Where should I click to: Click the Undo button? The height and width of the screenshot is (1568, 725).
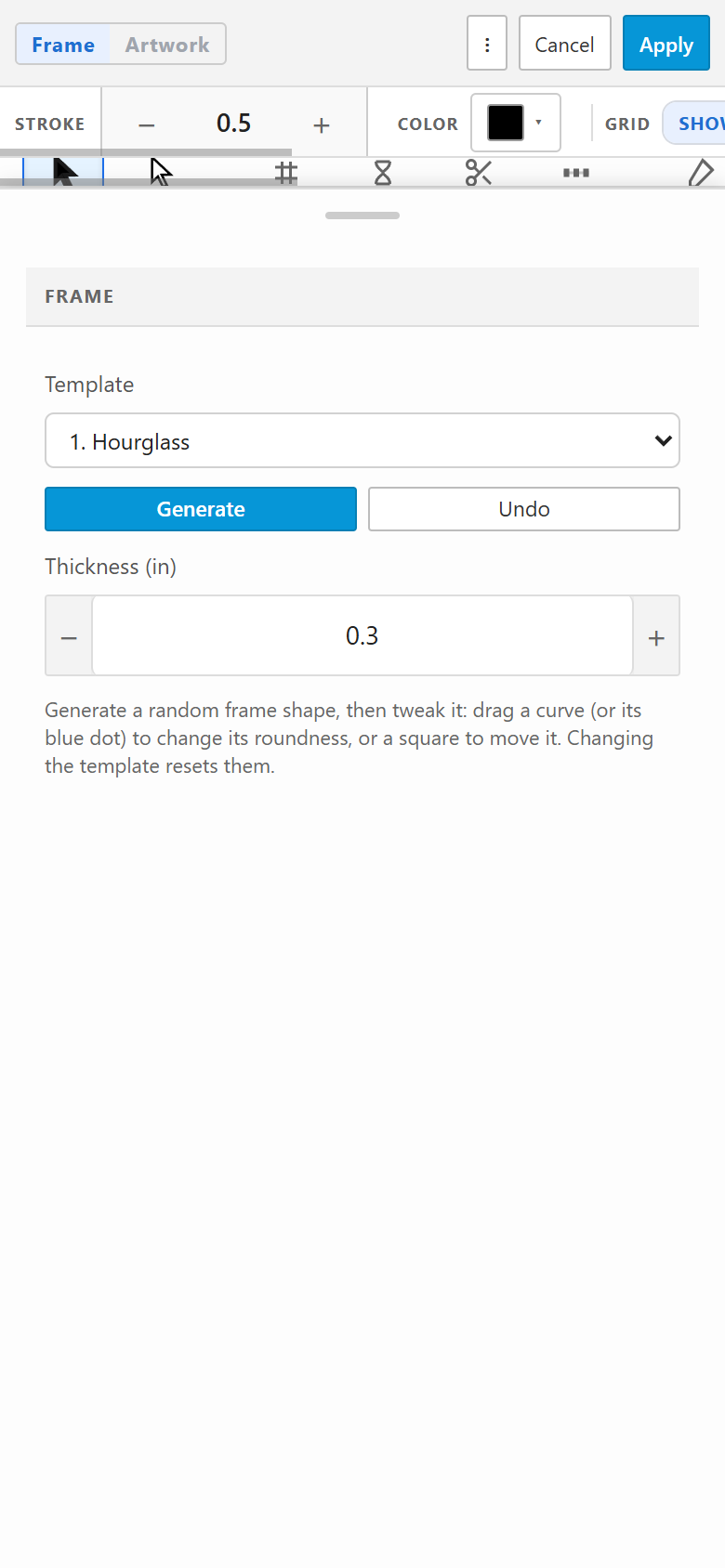pos(524,509)
